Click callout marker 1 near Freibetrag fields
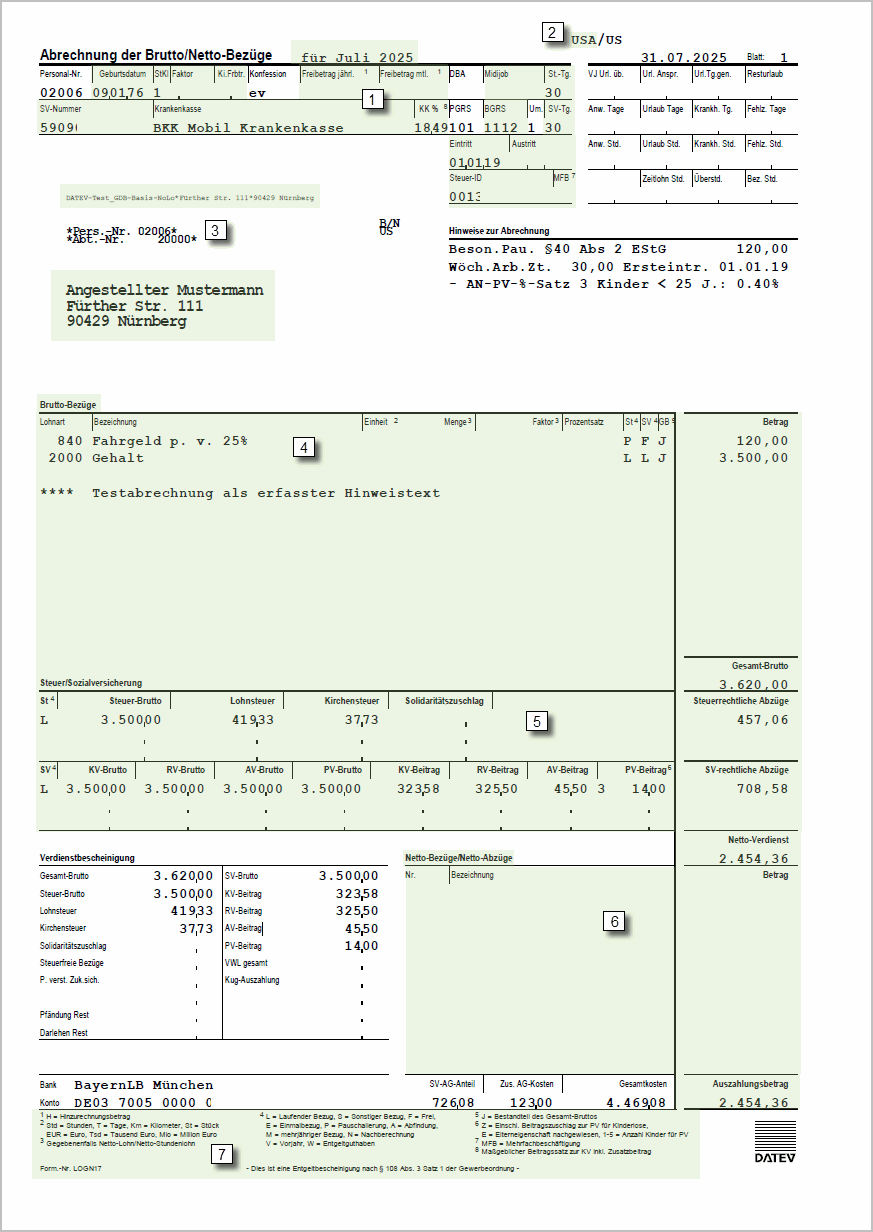873x1232 pixels. (x=372, y=100)
